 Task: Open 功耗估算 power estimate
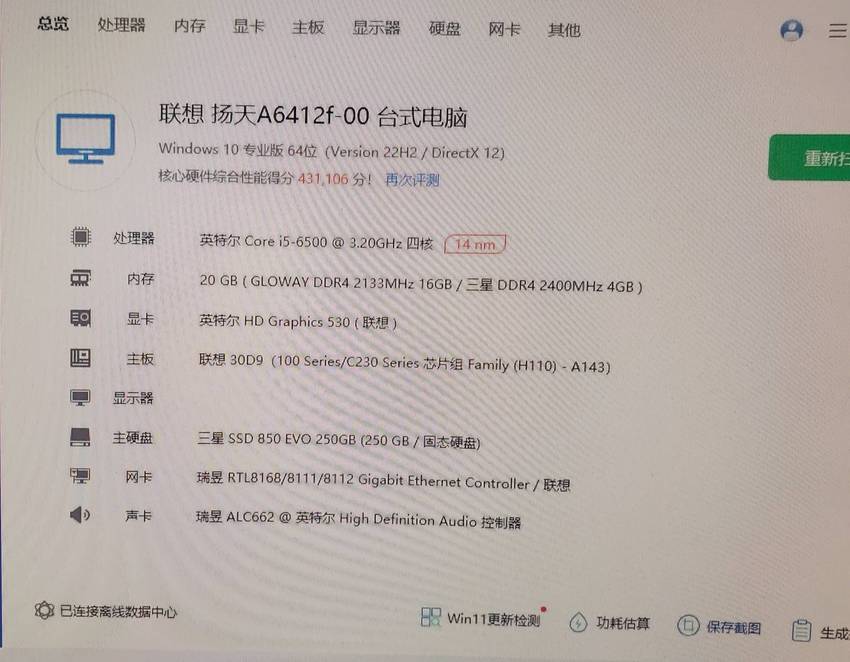tap(609, 623)
